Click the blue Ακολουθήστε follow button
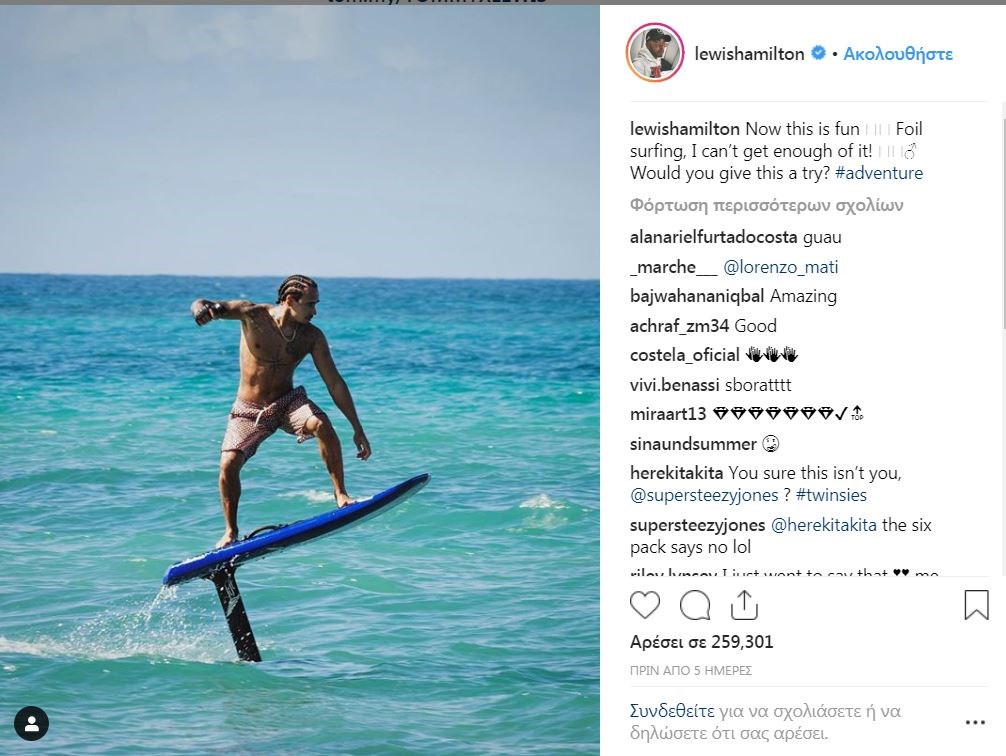This screenshot has width=1006, height=756. coord(898,54)
